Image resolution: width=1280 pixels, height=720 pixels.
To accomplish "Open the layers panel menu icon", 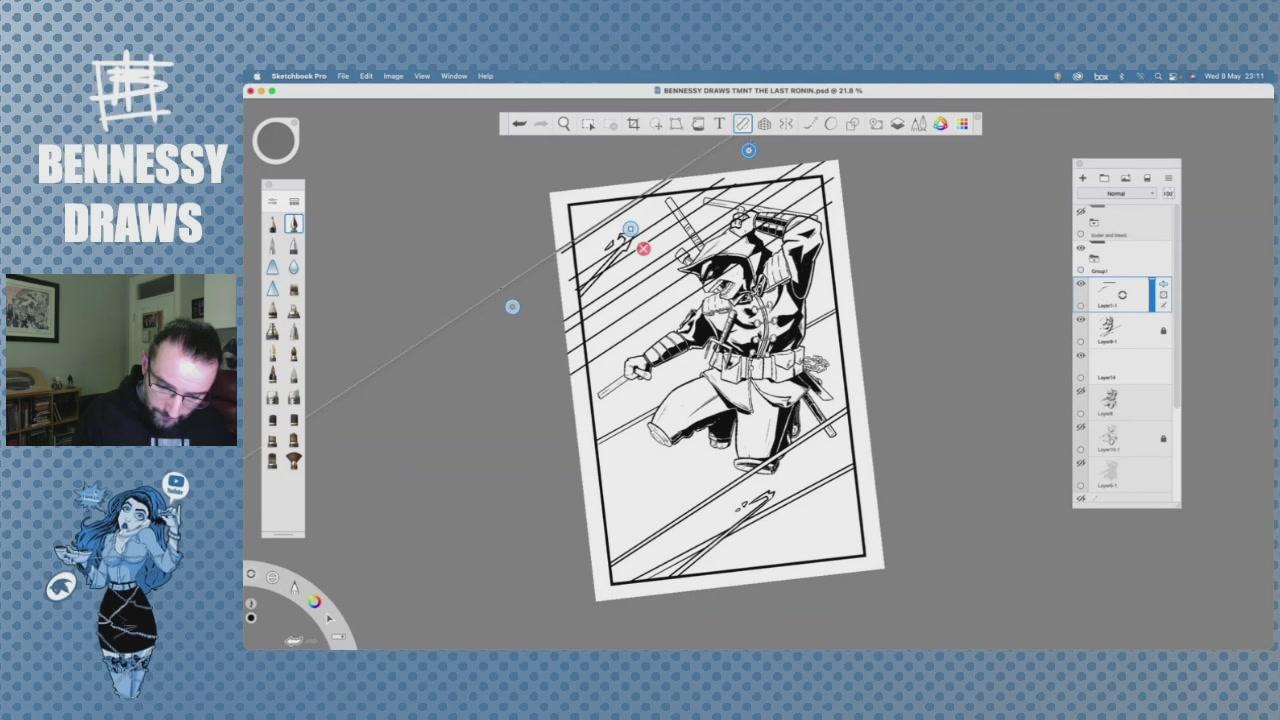I will click(x=1168, y=178).
